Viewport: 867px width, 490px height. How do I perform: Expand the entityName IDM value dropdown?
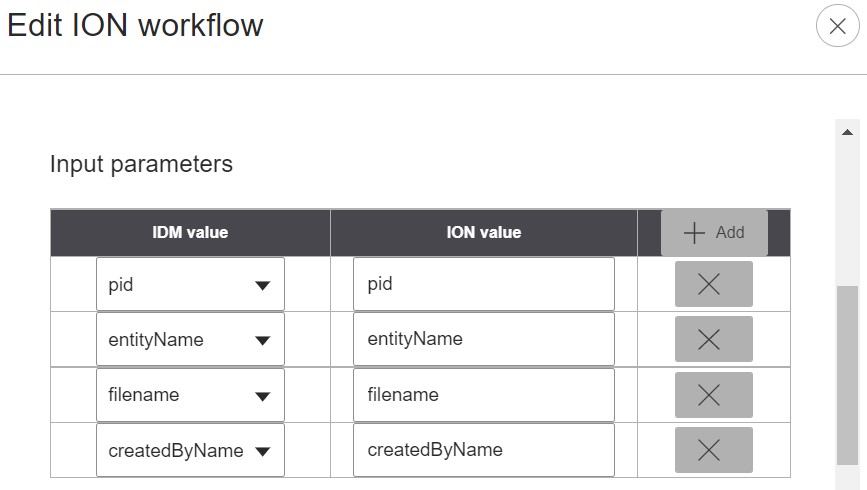coord(190,340)
